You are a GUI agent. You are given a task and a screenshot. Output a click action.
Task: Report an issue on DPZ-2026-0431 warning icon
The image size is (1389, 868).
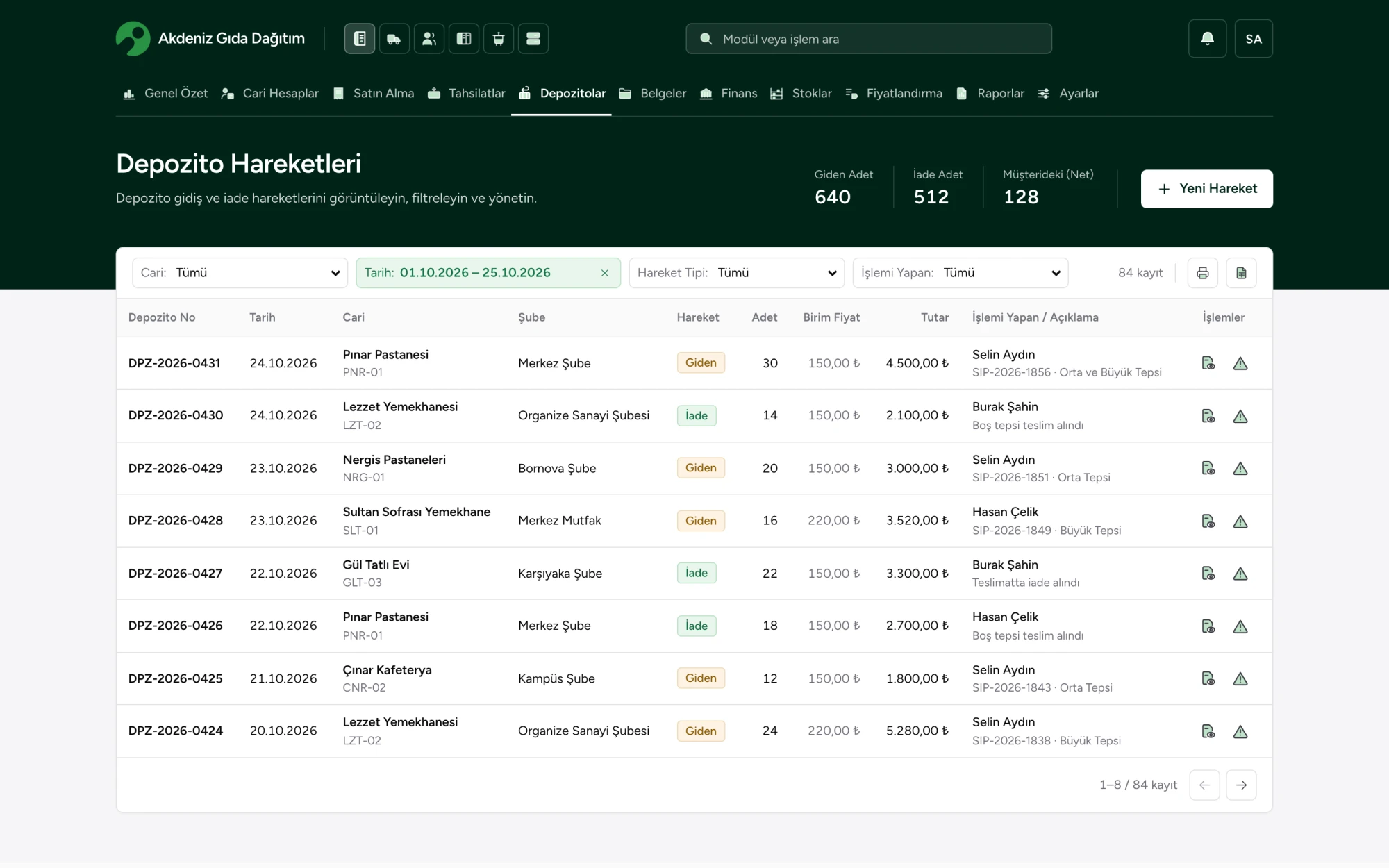pyautogui.click(x=1240, y=363)
